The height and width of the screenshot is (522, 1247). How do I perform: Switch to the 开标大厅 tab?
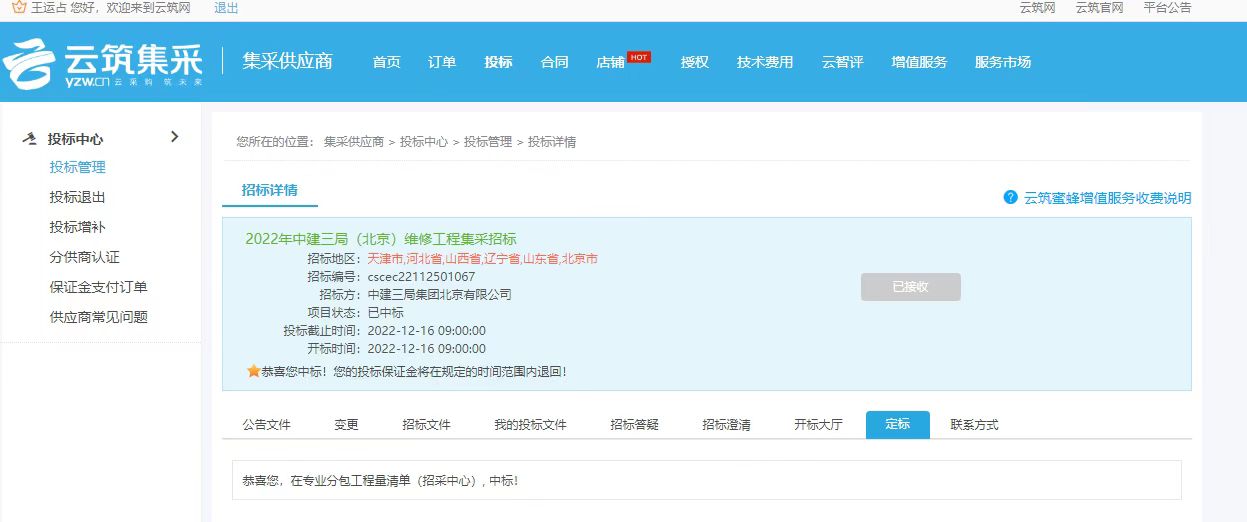point(818,424)
